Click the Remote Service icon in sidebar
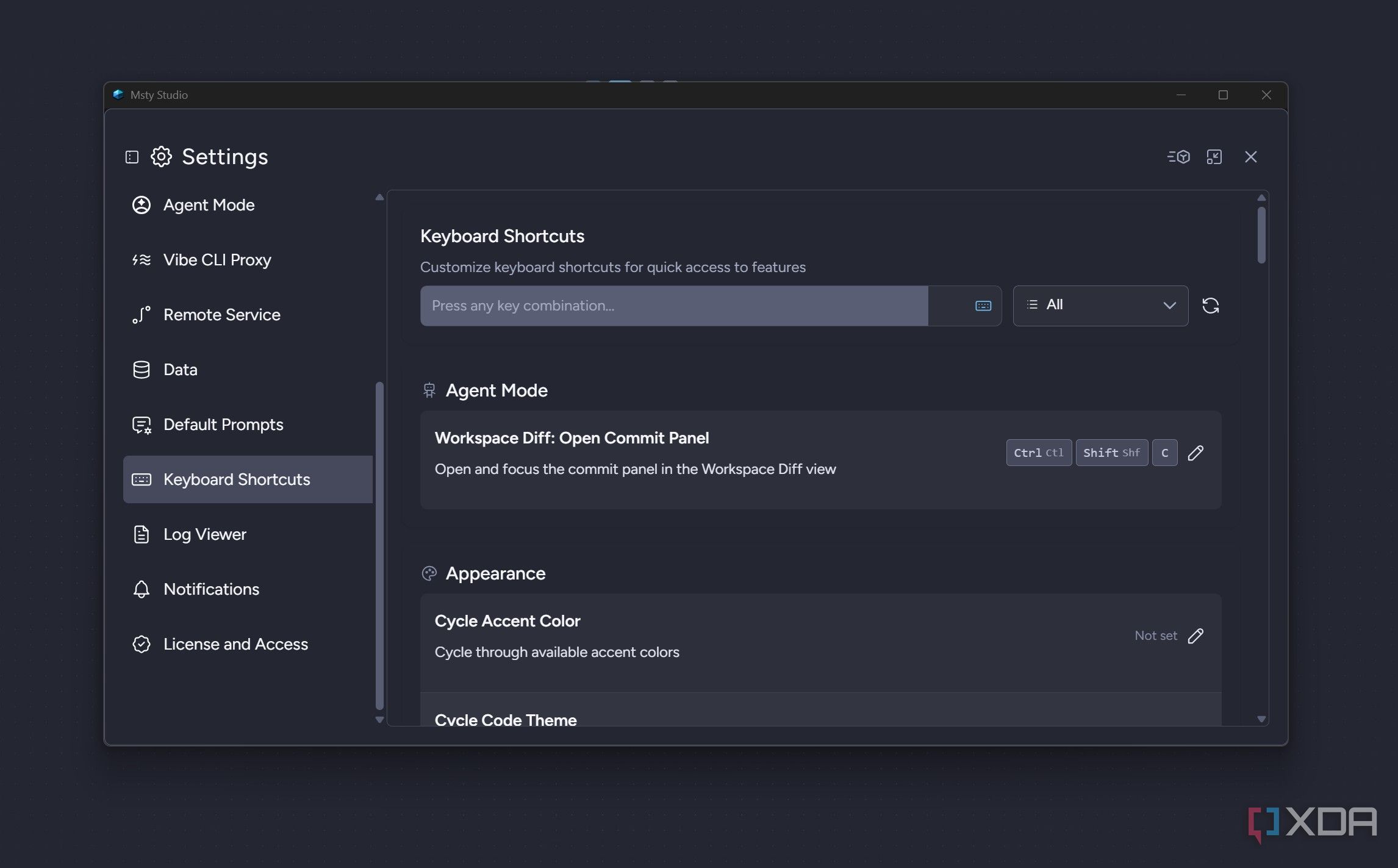Image resolution: width=1398 pixels, height=868 pixels. pyautogui.click(x=141, y=315)
